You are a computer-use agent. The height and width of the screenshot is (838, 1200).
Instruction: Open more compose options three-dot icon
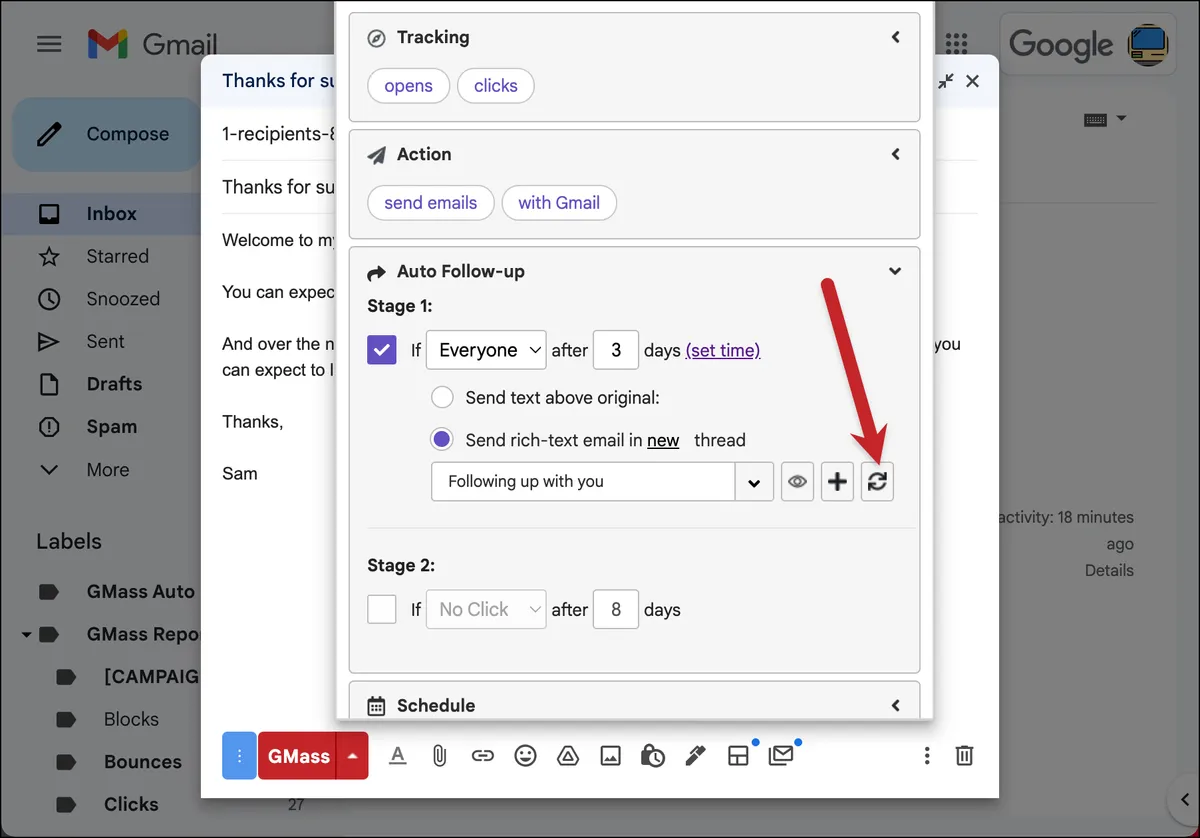point(927,756)
